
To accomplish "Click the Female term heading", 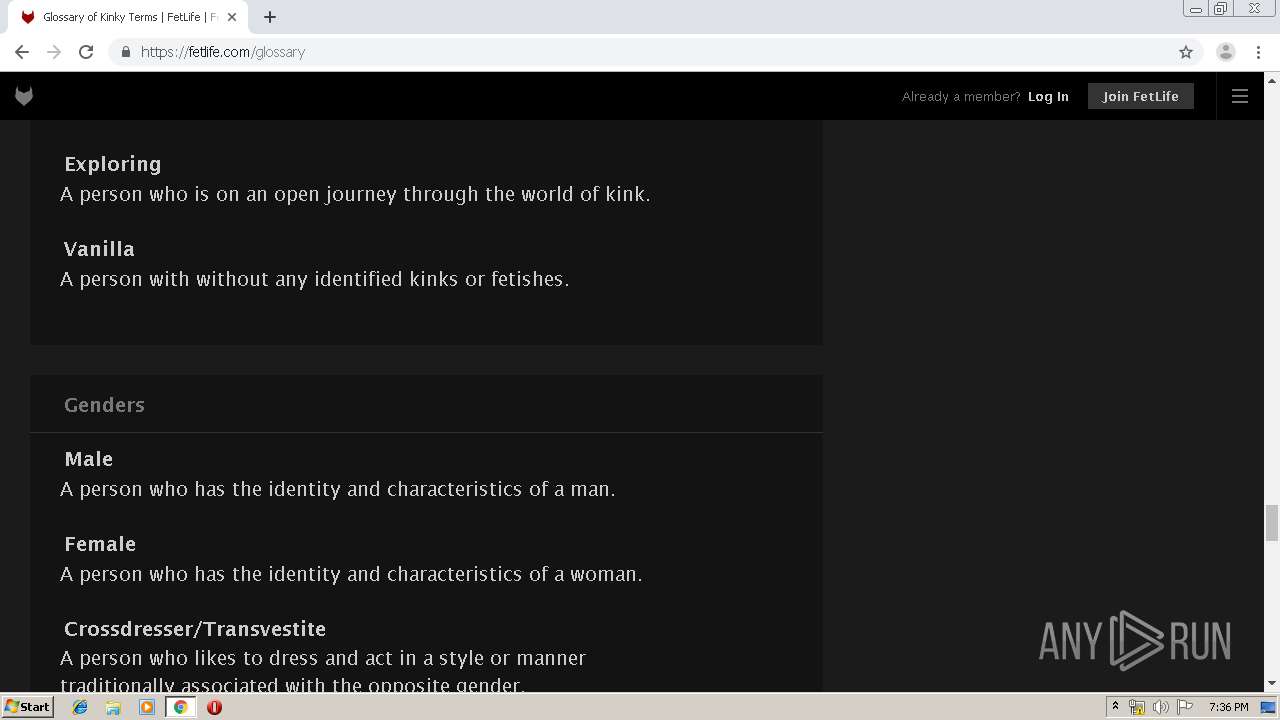I will tap(100, 544).
